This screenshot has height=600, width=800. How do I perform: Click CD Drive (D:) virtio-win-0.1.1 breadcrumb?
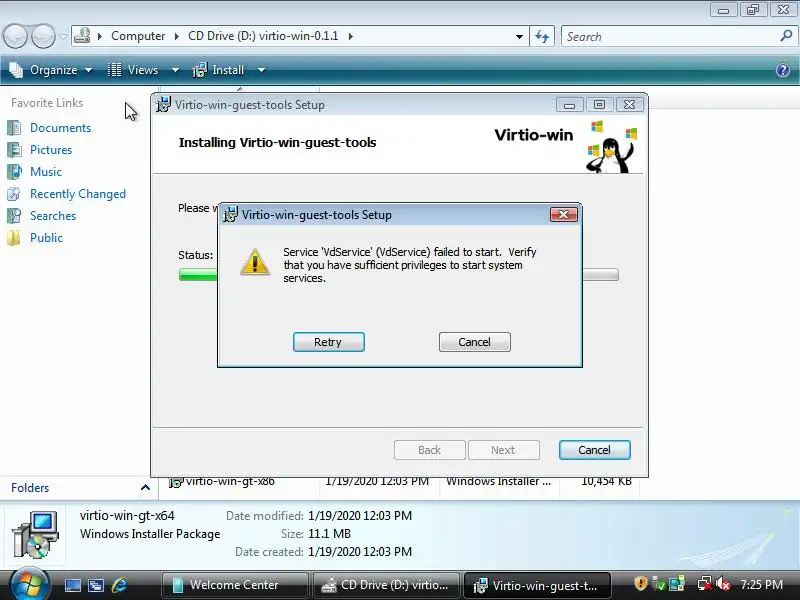263,36
